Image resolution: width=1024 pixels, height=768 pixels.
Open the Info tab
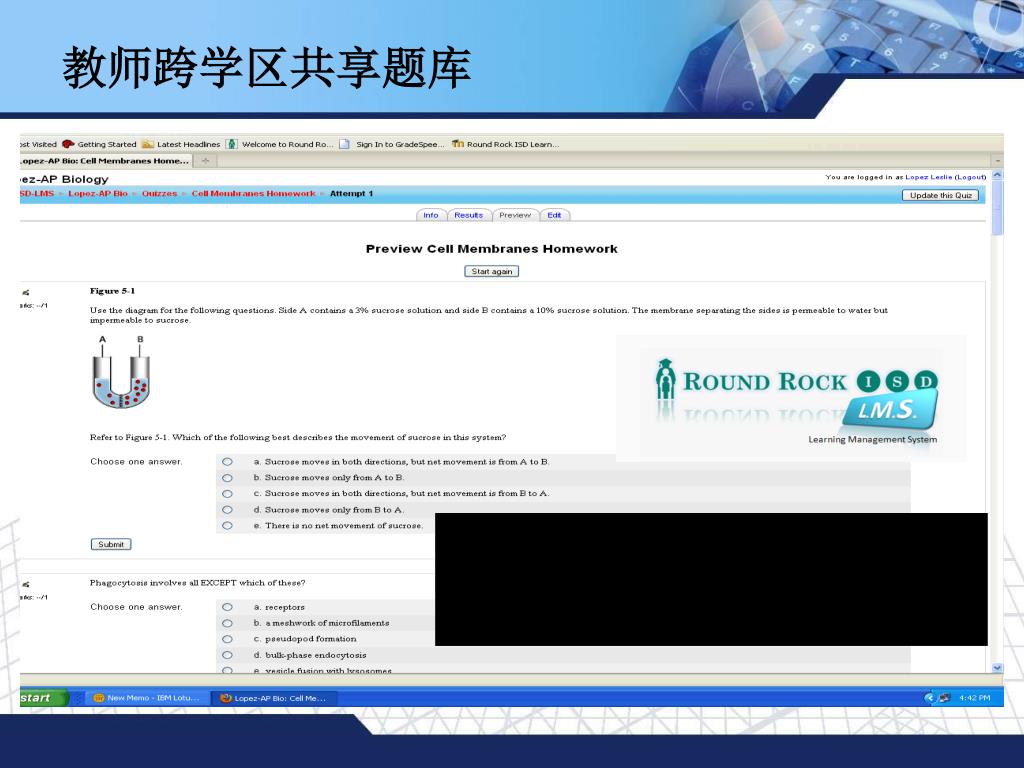tap(431, 215)
